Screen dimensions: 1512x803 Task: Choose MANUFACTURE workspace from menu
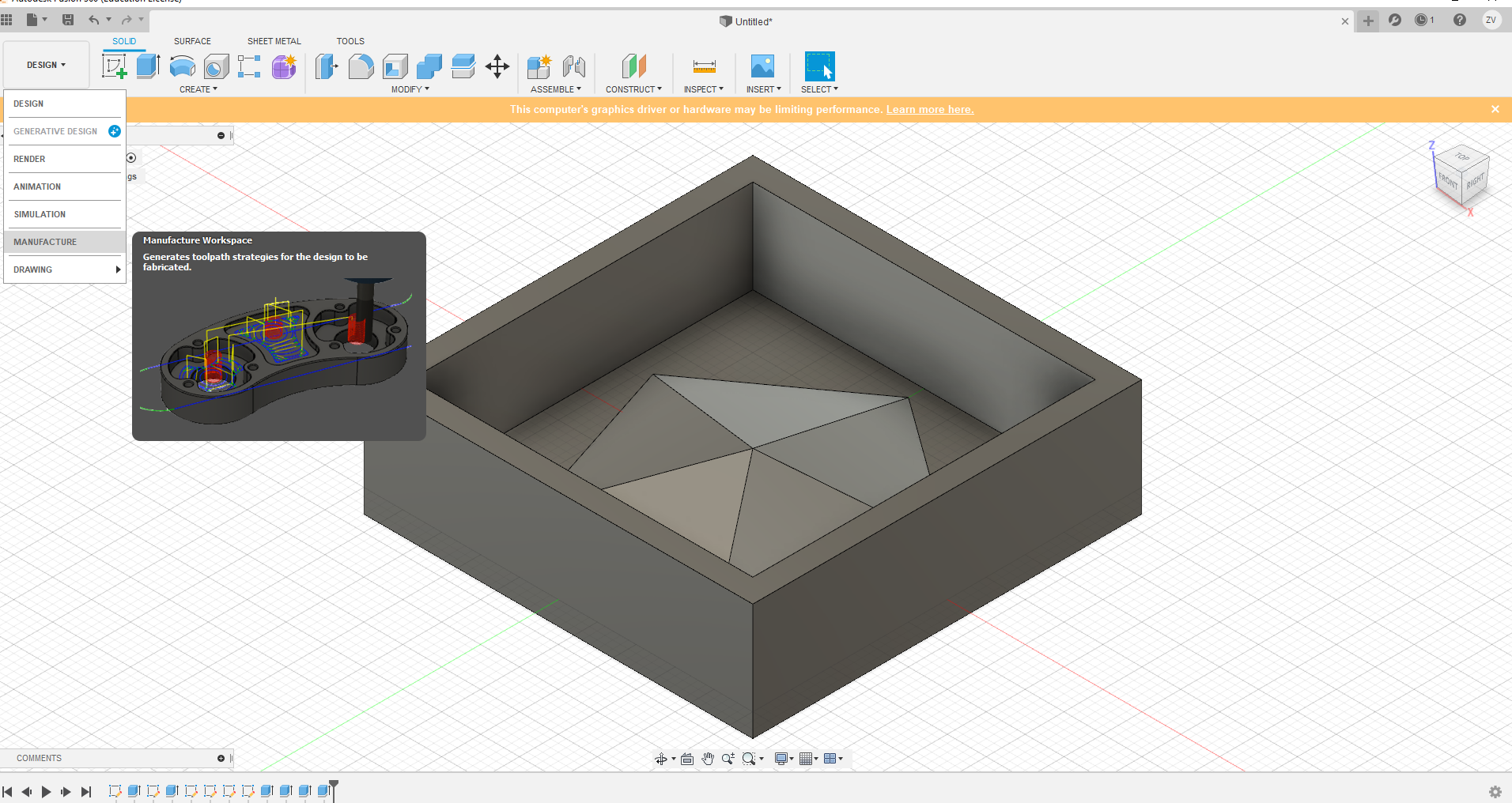pyautogui.click(x=65, y=242)
